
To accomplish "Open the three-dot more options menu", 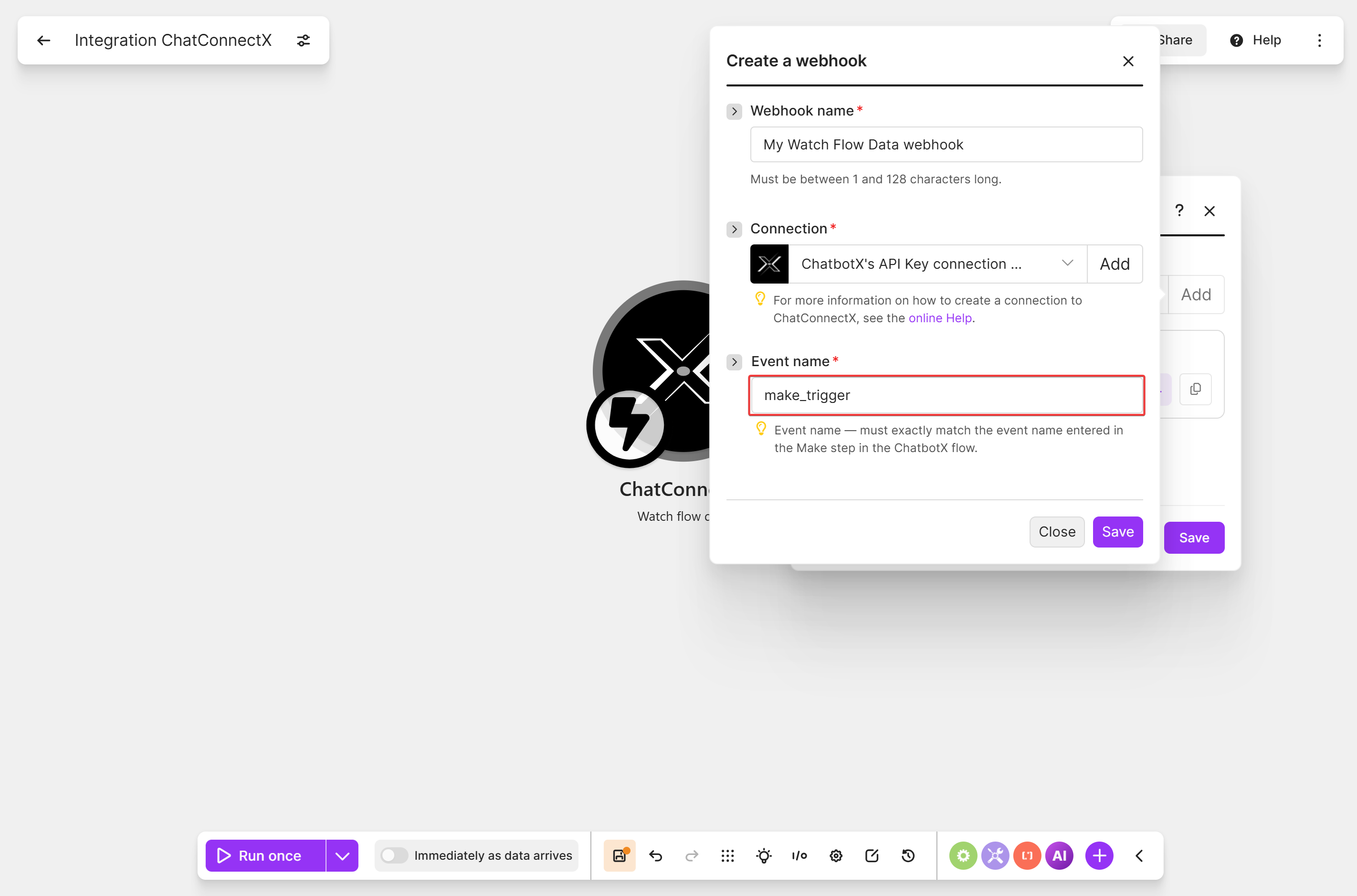I will 1319,41.
